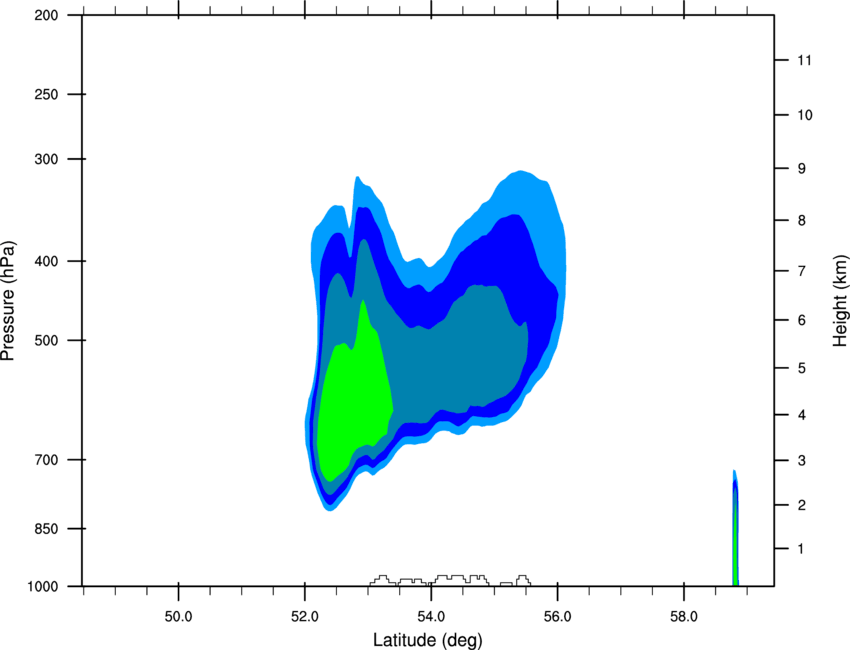Select the 200 pressure tick label
This screenshot has width=850, height=650.
(46, 15)
